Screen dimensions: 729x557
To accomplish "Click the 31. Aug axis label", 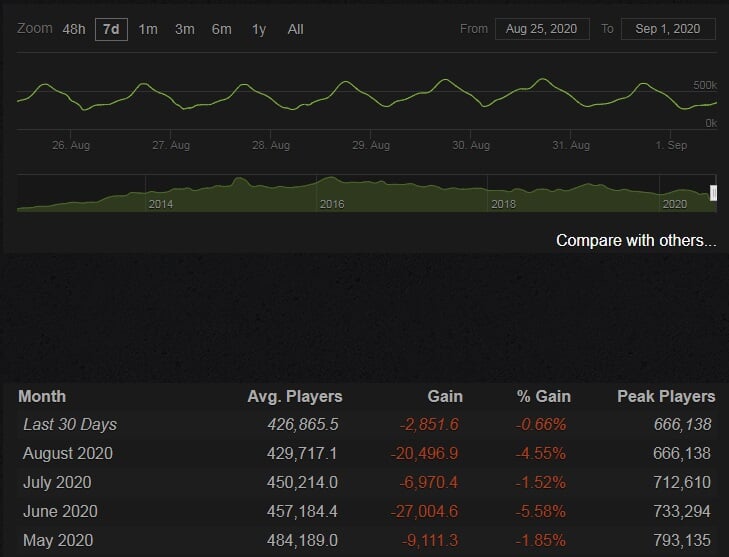I will (570, 145).
